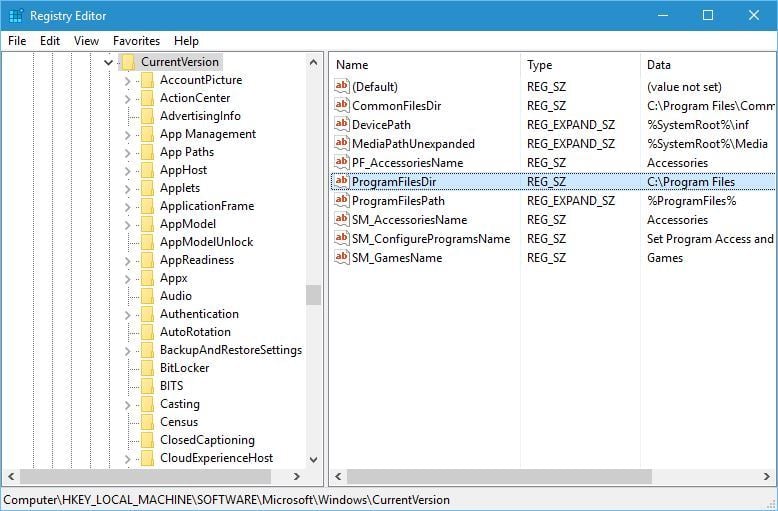
Task: Expand the AppReadiness key
Action: (128, 261)
